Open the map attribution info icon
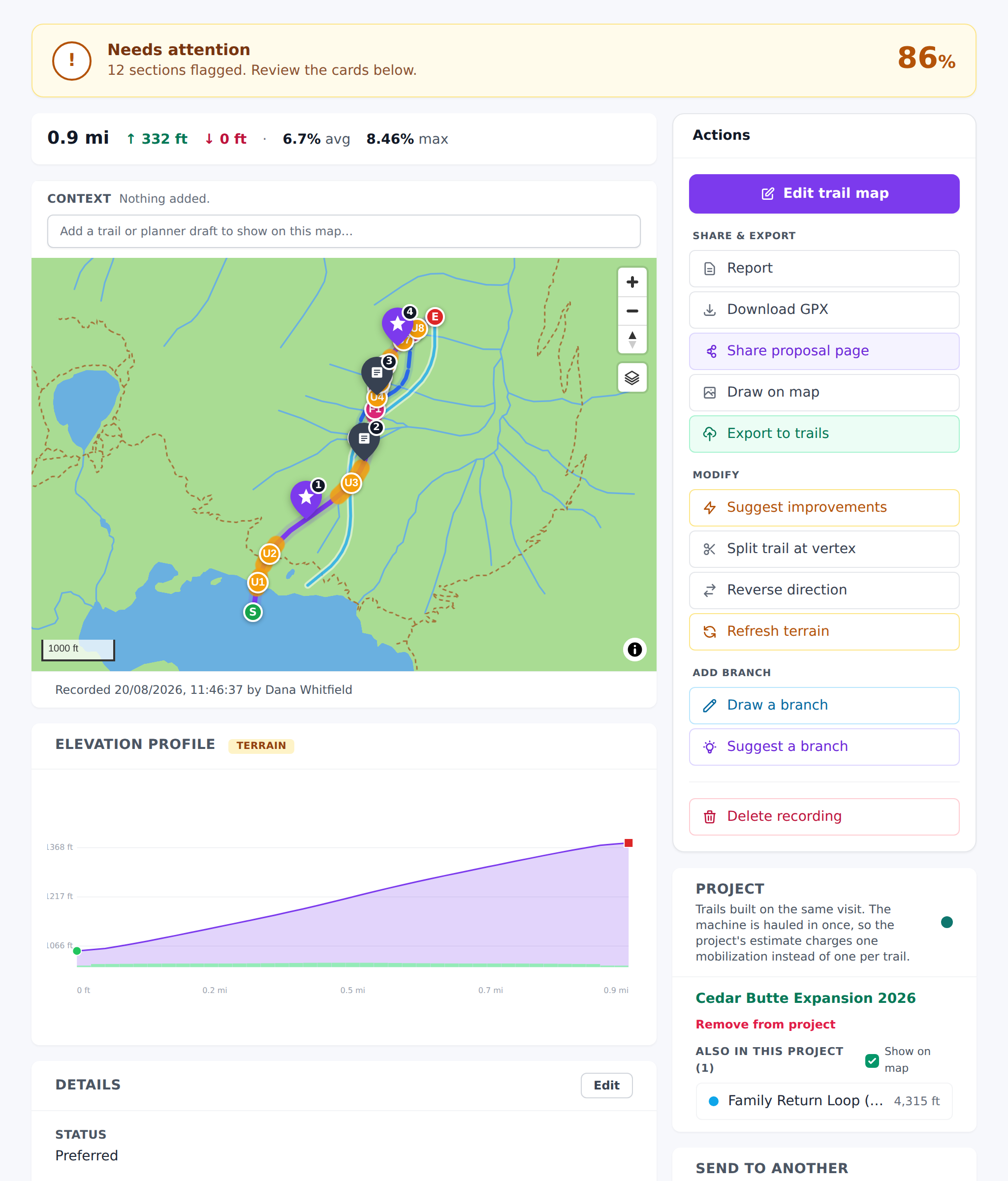The image size is (1008, 1181). (634, 649)
